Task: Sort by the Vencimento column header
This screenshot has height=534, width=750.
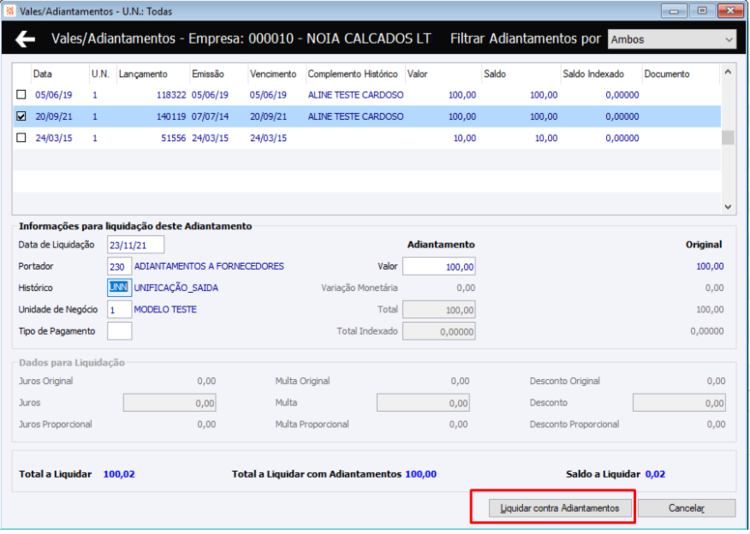Action: tap(273, 74)
